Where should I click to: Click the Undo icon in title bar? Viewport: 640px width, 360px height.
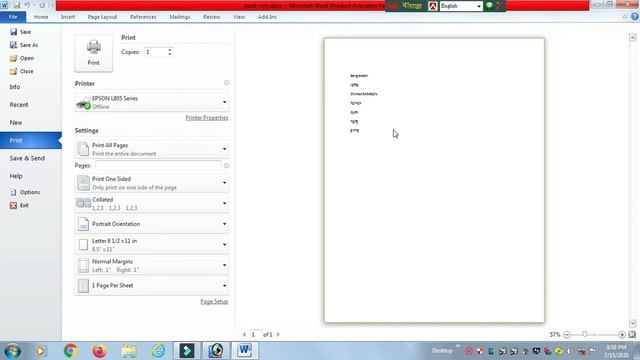tap(27, 5)
